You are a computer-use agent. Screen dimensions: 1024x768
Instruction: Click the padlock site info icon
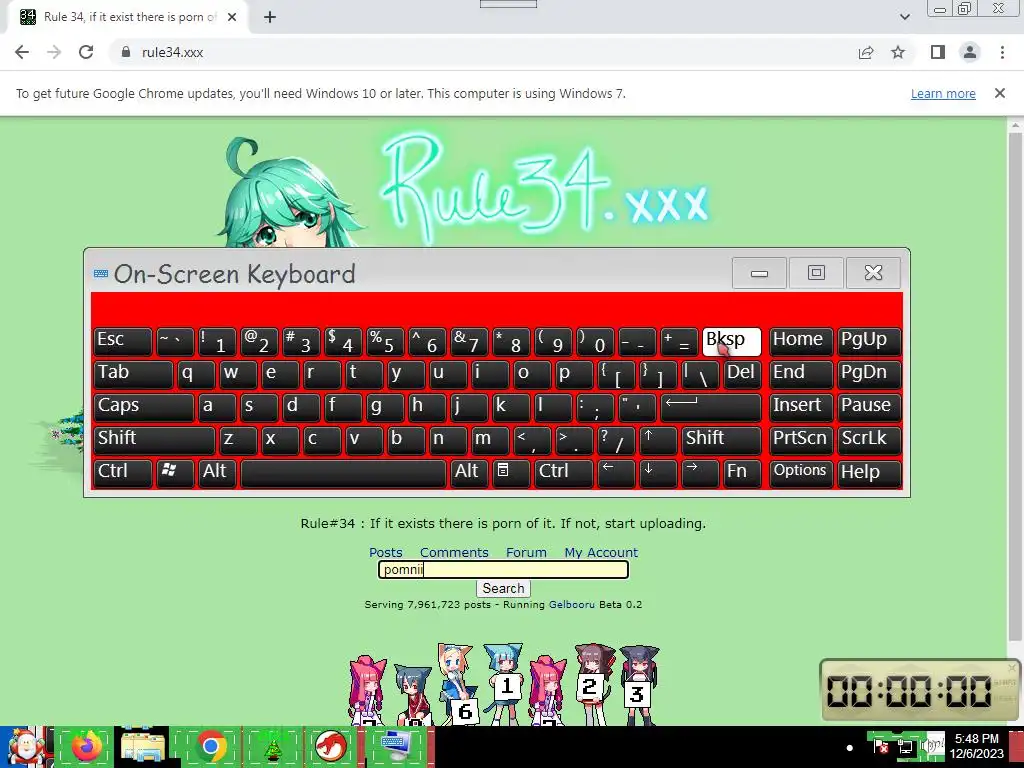(126, 52)
